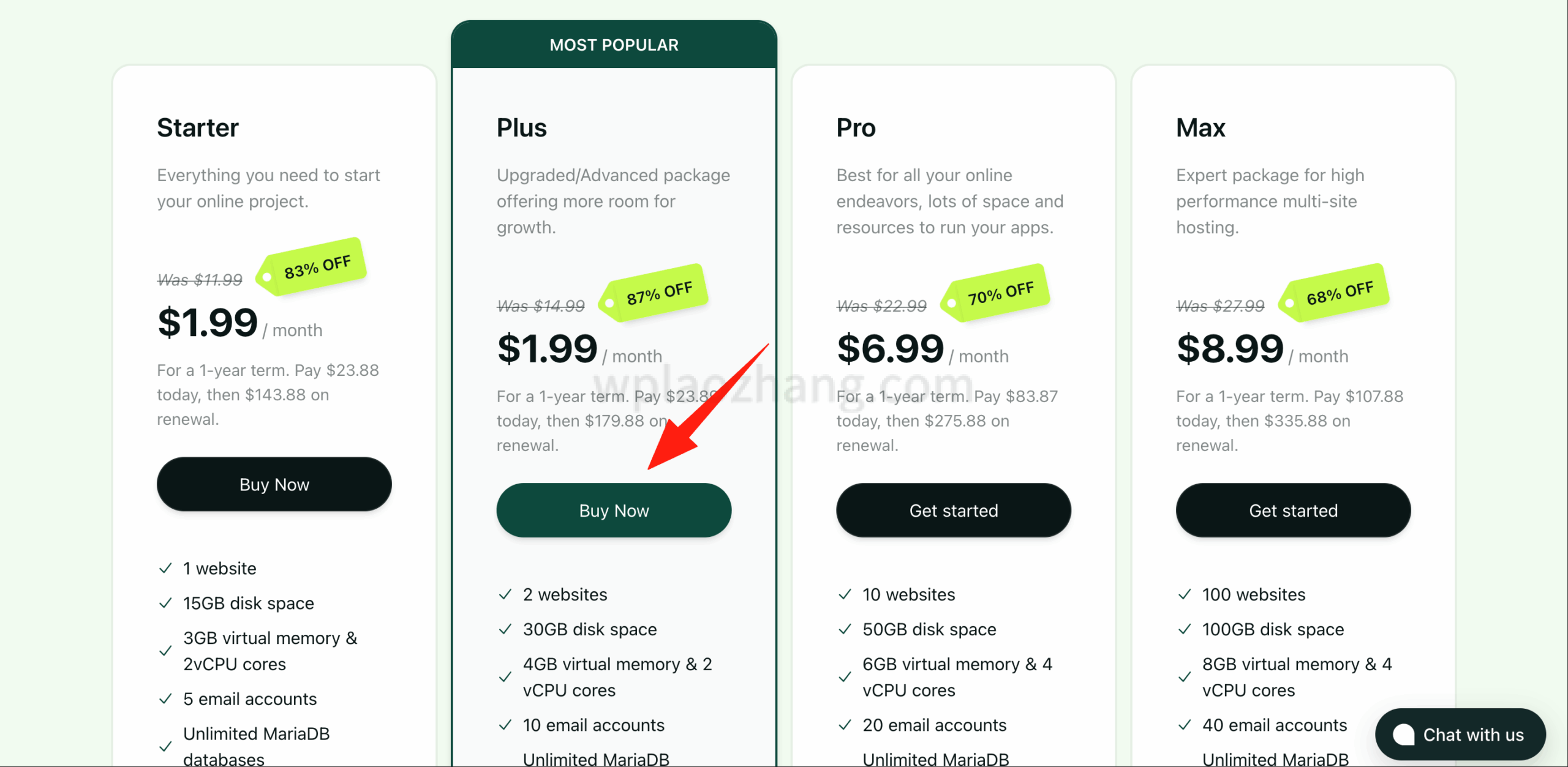Click the Max plan $8.99 price
The width and height of the screenshot is (1568, 767).
(1230, 349)
